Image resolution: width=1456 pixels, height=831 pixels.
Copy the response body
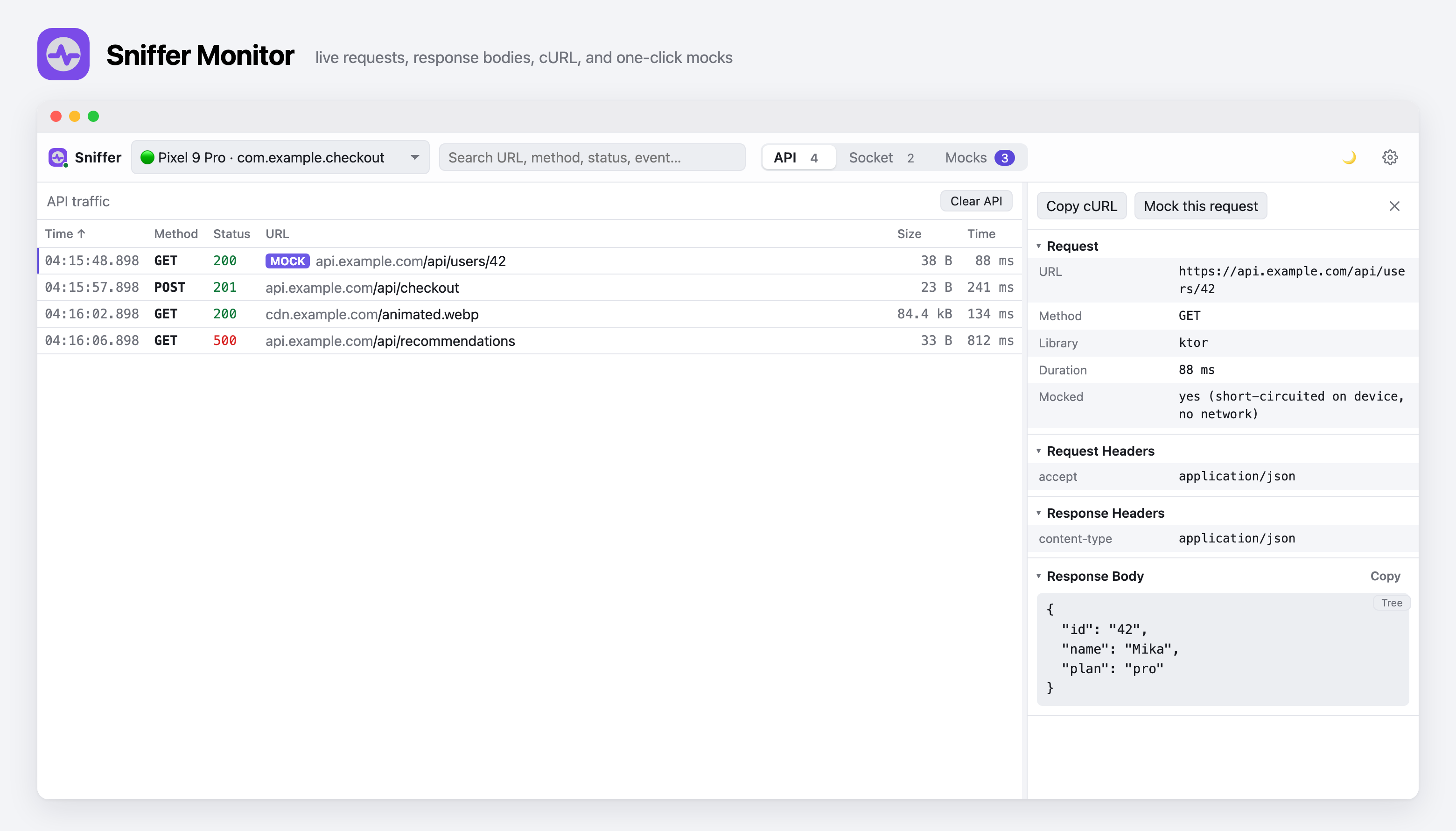(1385, 576)
